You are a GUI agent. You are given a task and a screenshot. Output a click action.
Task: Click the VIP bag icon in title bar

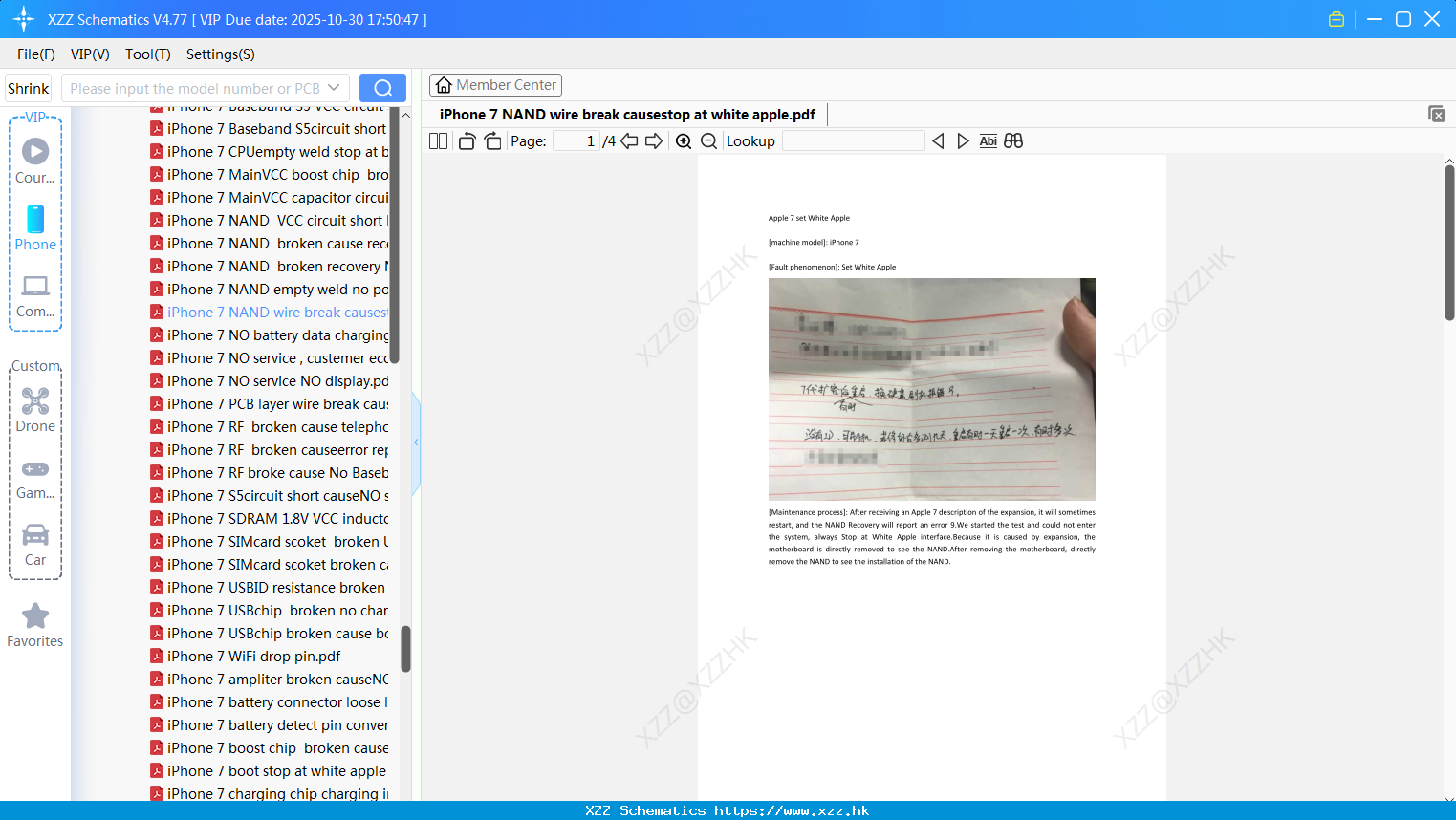[x=1336, y=19]
